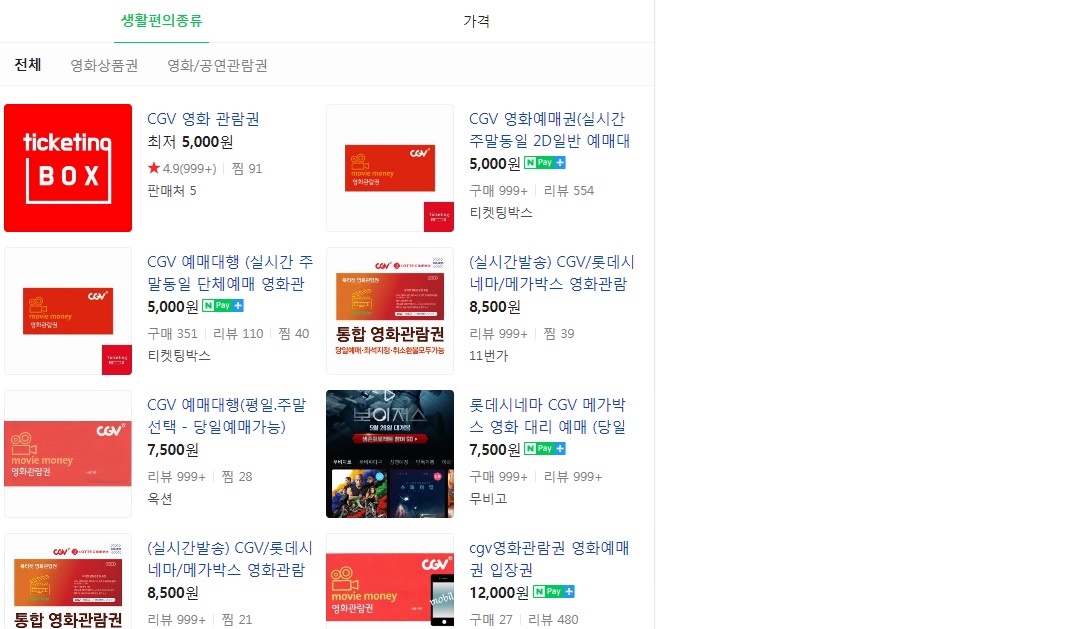Screen dimensions: 1067x629
Task: Select the 전체 filter
Action: coord(28,65)
